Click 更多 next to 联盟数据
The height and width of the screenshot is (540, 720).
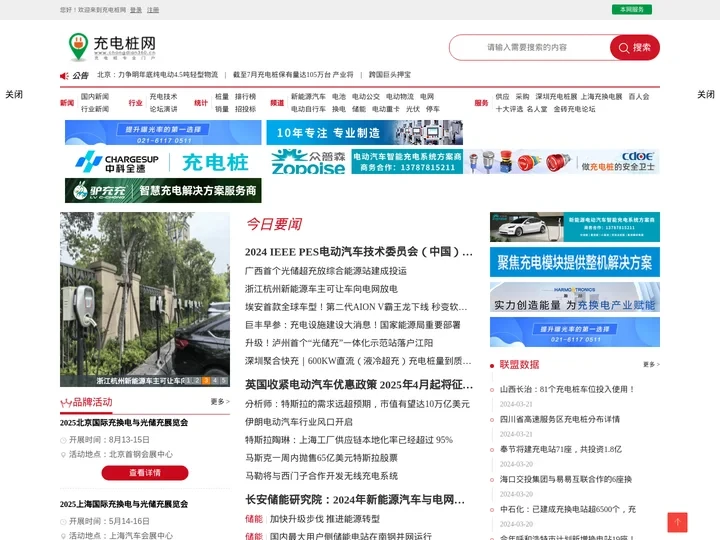pos(651,364)
